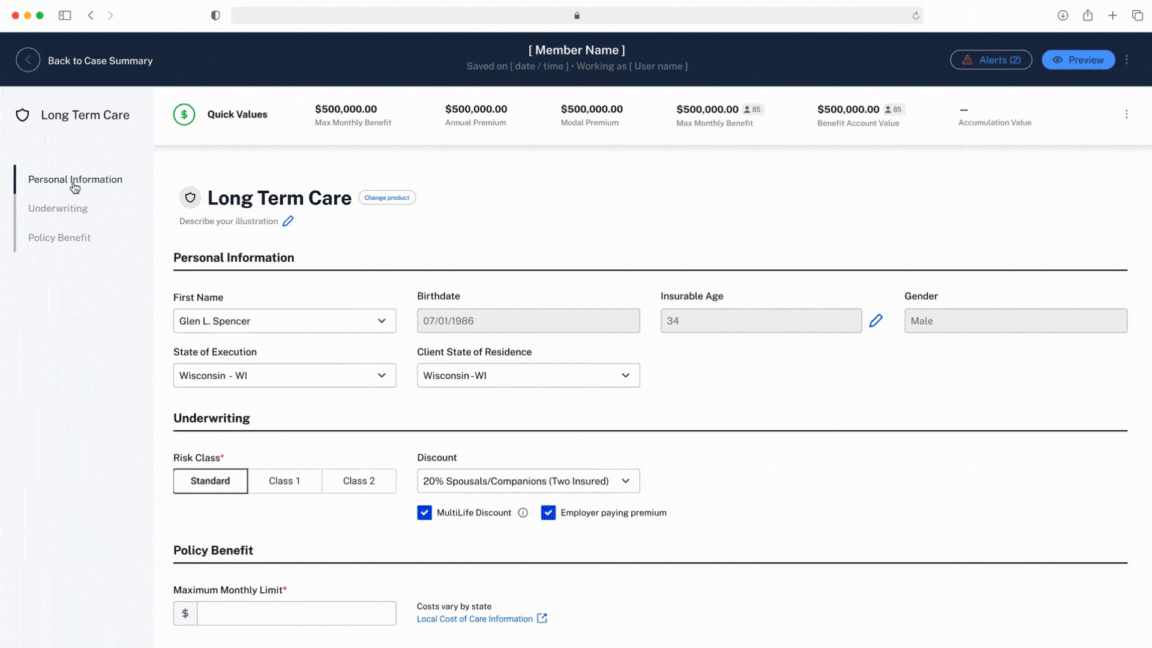Click the lock icon in address bar
The image size is (1152, 648).
[x=577, y=15]
